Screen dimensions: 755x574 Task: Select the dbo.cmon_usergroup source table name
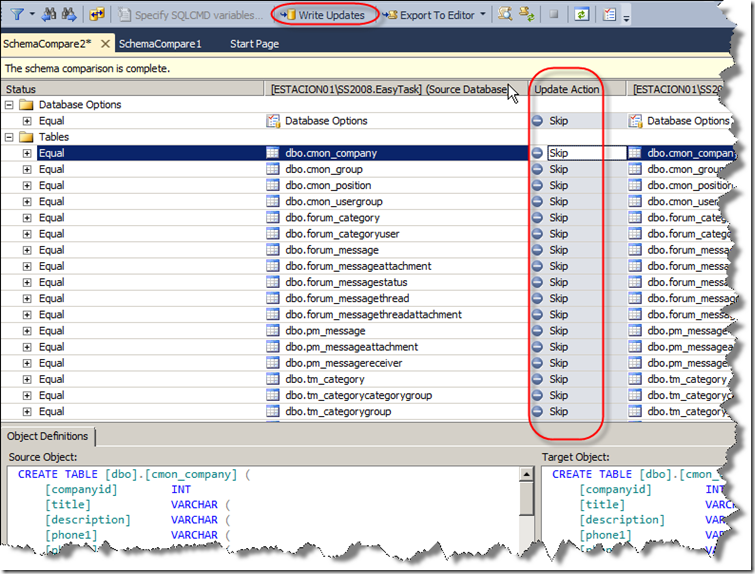pyautogui.click(x=334, y=202)
